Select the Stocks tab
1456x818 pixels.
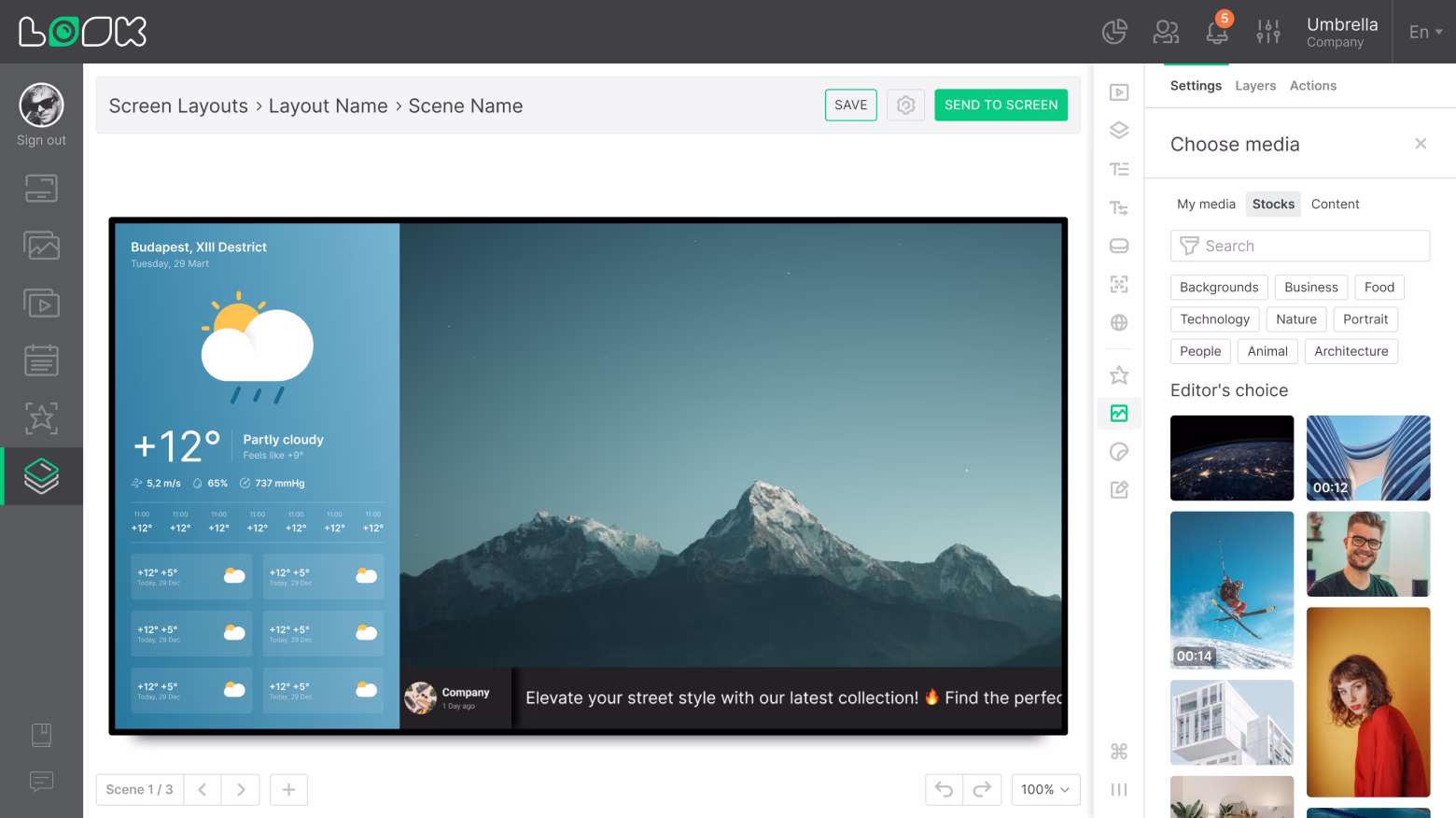[x=1273, y=204]
